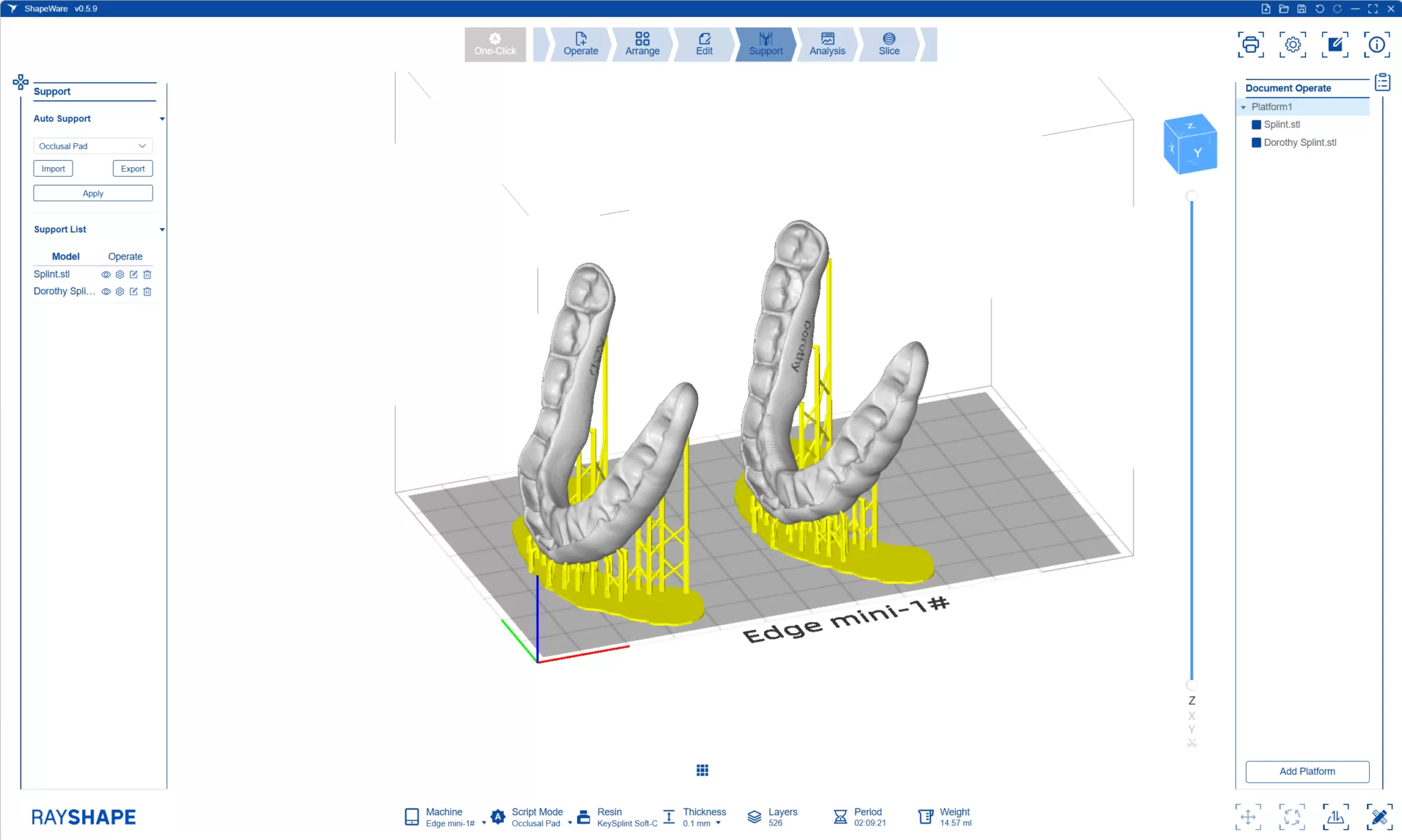This screenshot has height=840, width=1402.
Task: Toggle visibility of Splint.stl supports
Action: pos(105,274)
